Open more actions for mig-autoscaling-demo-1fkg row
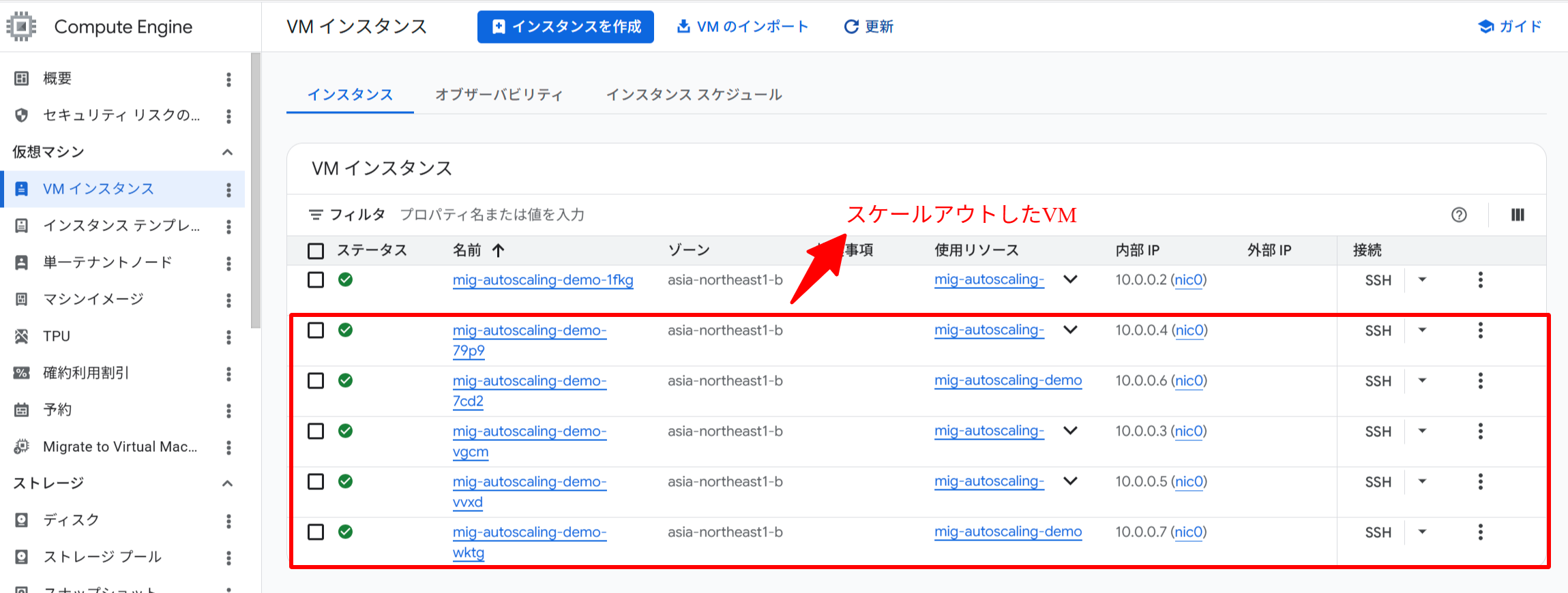Viewport: 1568px width, 593px height. [1481, 280]
